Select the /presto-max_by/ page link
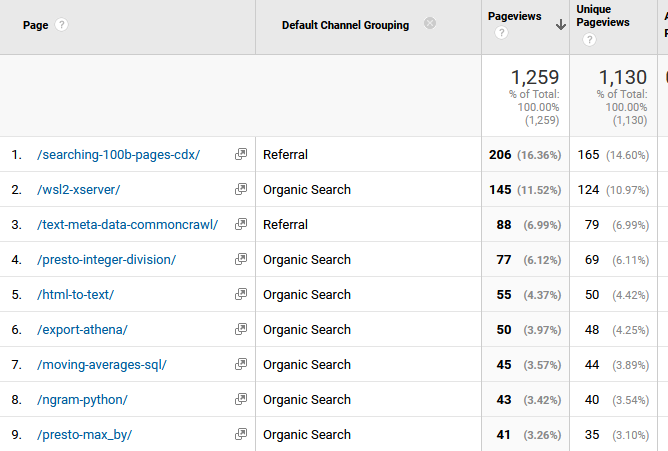This screenshot has height=451, width=668. [84, 435]
